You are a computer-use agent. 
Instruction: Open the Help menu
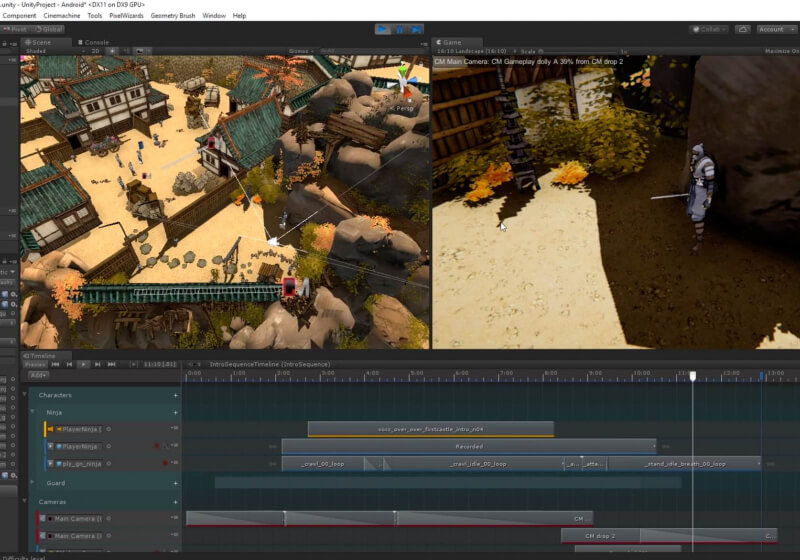pyautogui.click(x=239, y=16)
